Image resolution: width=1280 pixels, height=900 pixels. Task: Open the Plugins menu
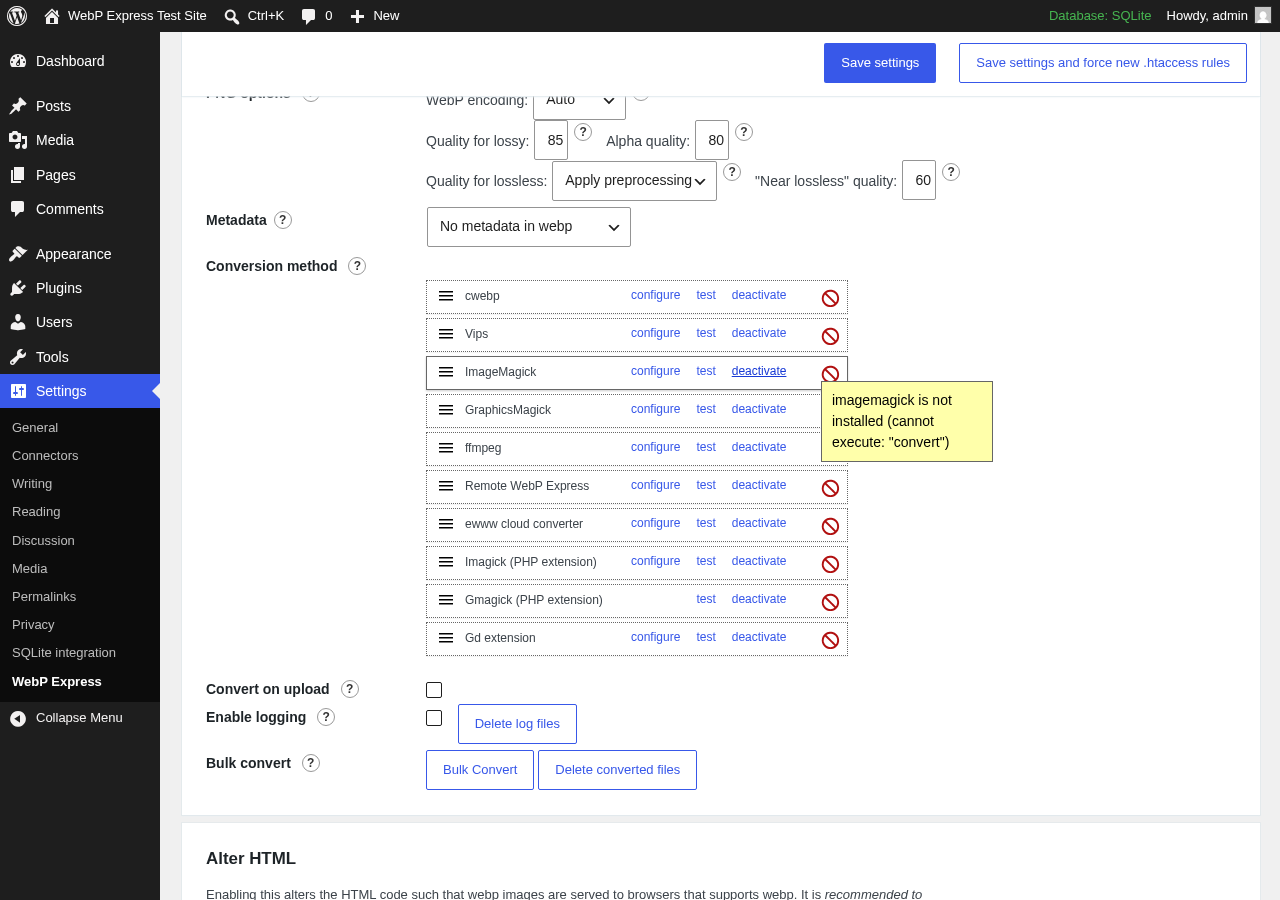(x=80, y=288)
